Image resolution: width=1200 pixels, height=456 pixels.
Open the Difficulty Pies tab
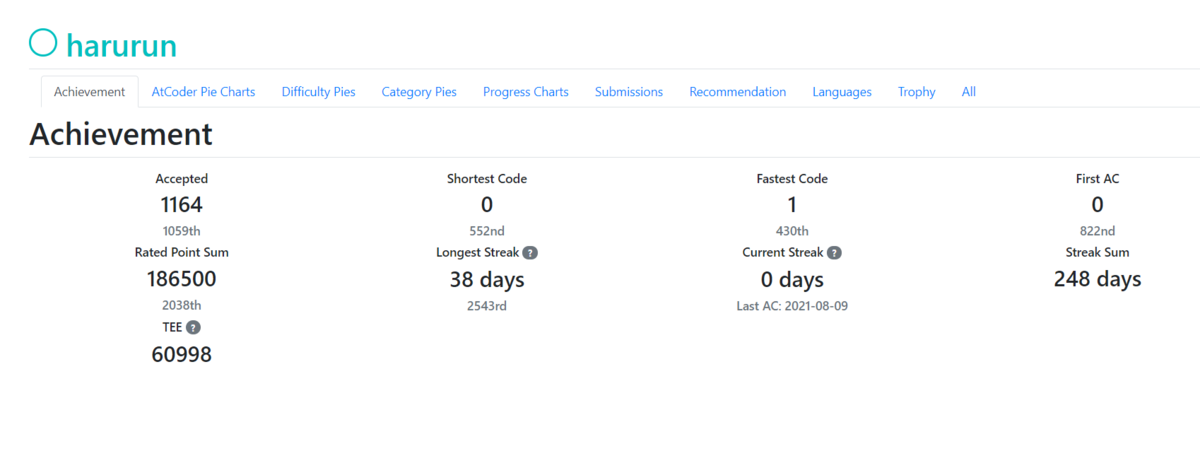(x=318, y=91)
